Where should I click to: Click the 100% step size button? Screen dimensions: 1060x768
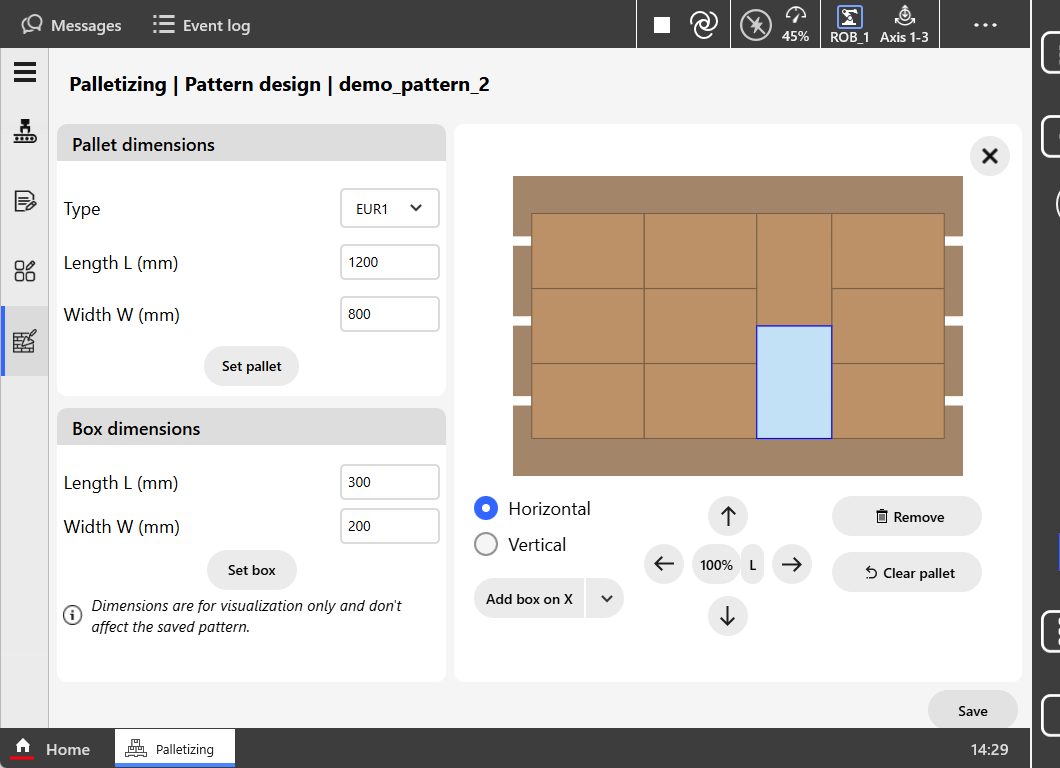tap(716, 565)
